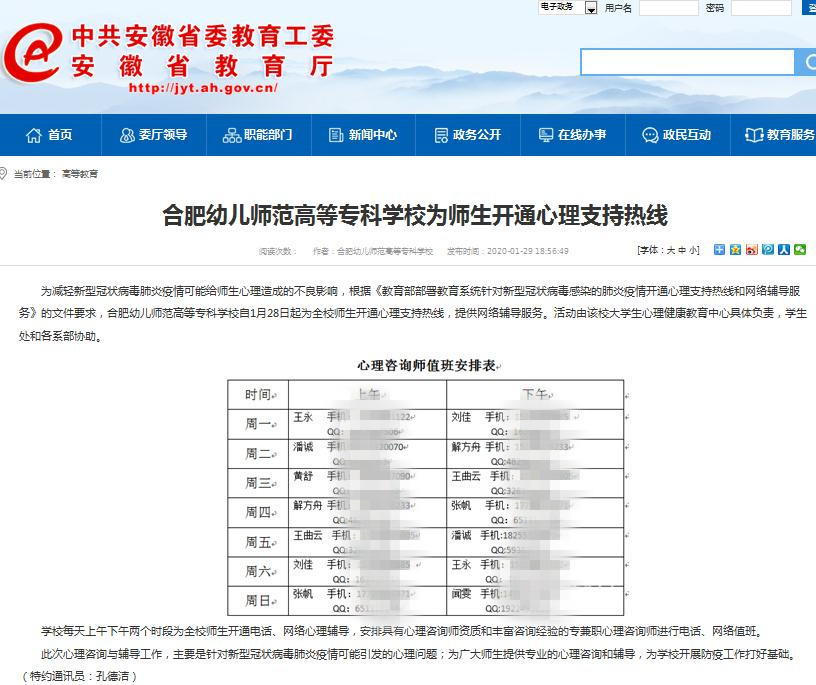Open the http://jyt.ah.gov.cn/ header link
816x685 pixels.
coord(203,87)
